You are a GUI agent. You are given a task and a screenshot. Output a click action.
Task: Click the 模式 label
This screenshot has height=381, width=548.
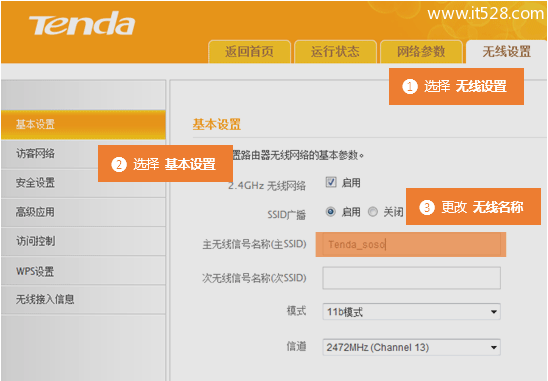point(296,311)
